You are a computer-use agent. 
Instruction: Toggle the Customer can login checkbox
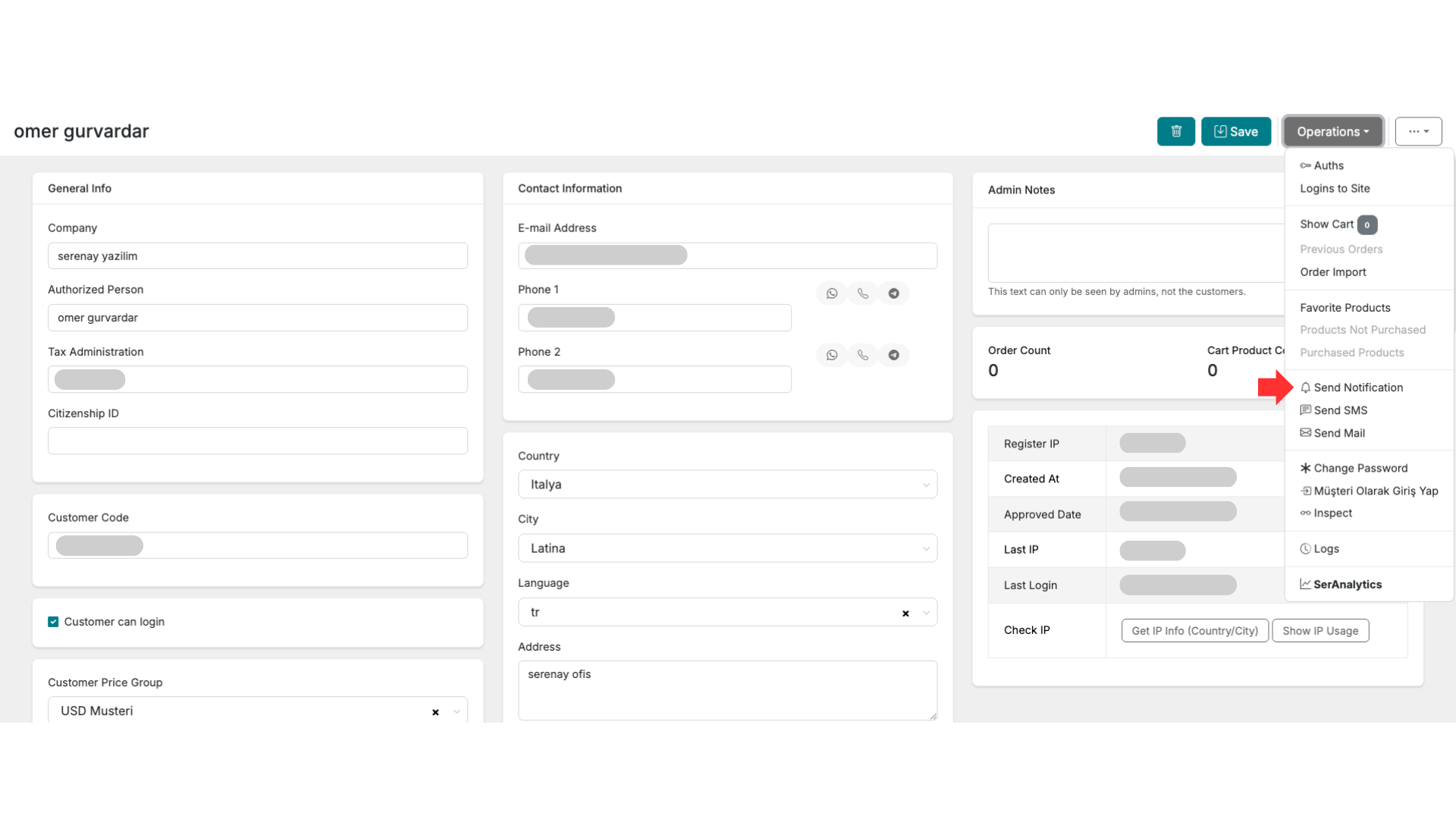[53, 622]
